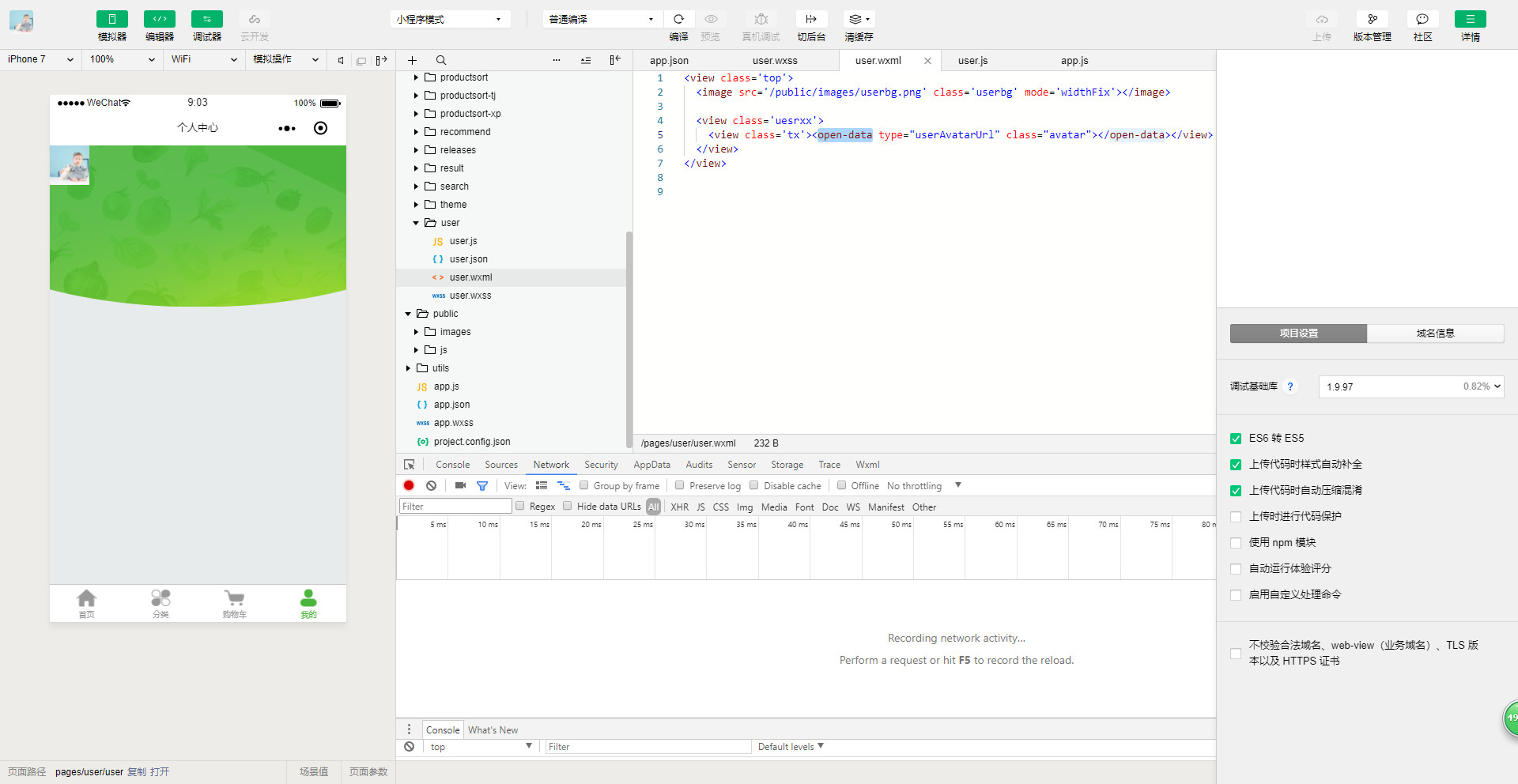Switch to the Console devtools tab
Image resolution: width=1518 pixels, height=784 pixels.
[x=452, y=465]
